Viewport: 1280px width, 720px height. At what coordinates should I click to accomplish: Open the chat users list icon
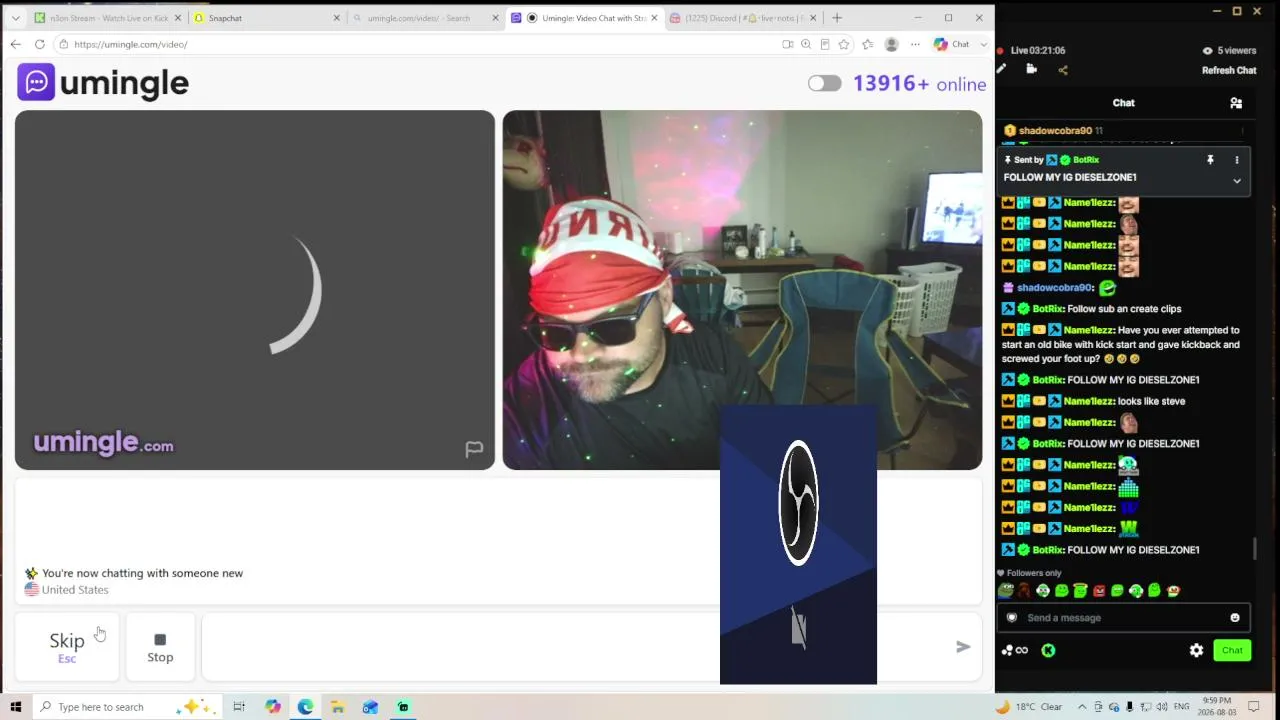pos(1236,103)
